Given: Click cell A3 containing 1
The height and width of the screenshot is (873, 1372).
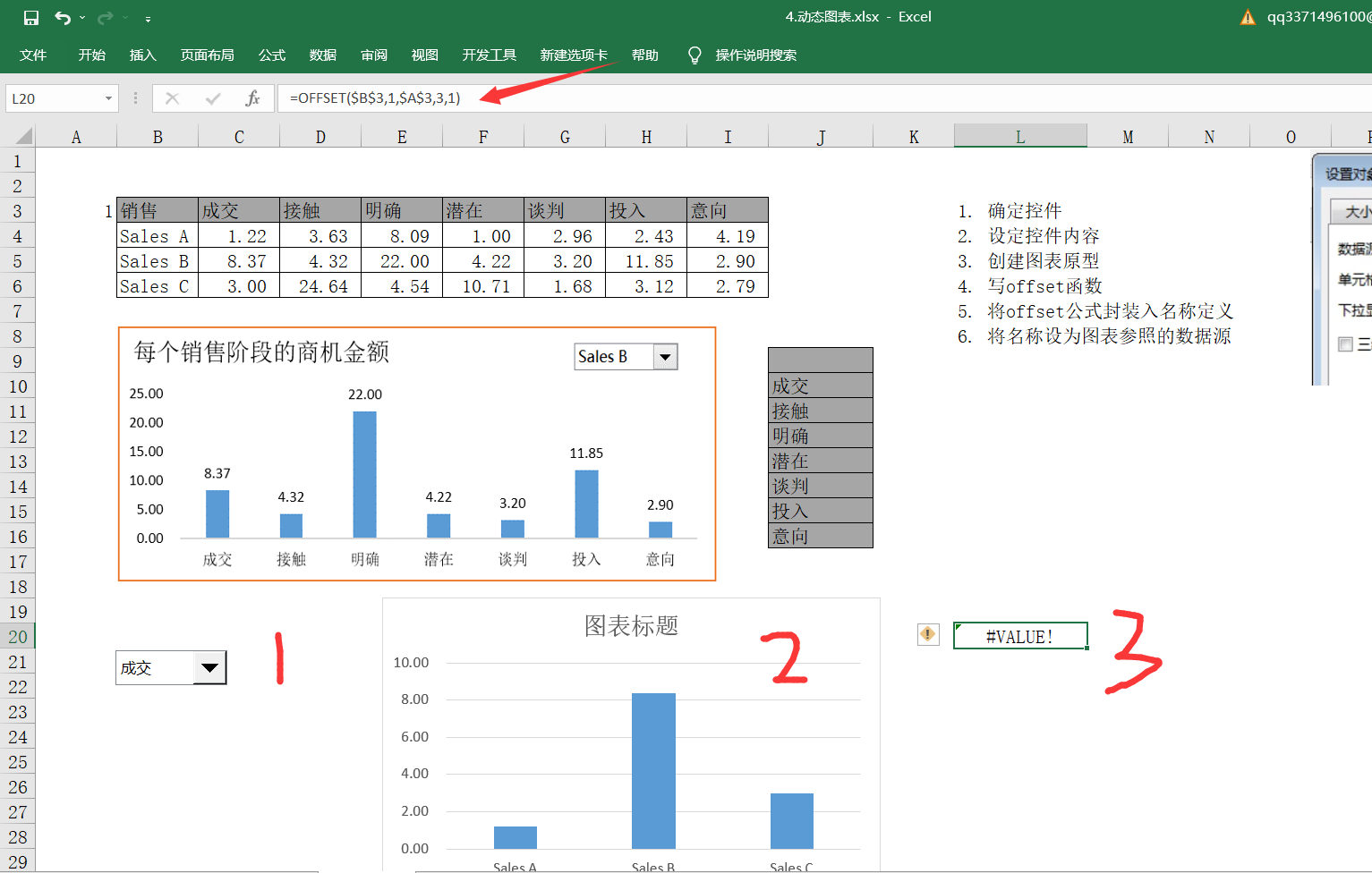Looking at the screenshot, I should tap(76, 211).
